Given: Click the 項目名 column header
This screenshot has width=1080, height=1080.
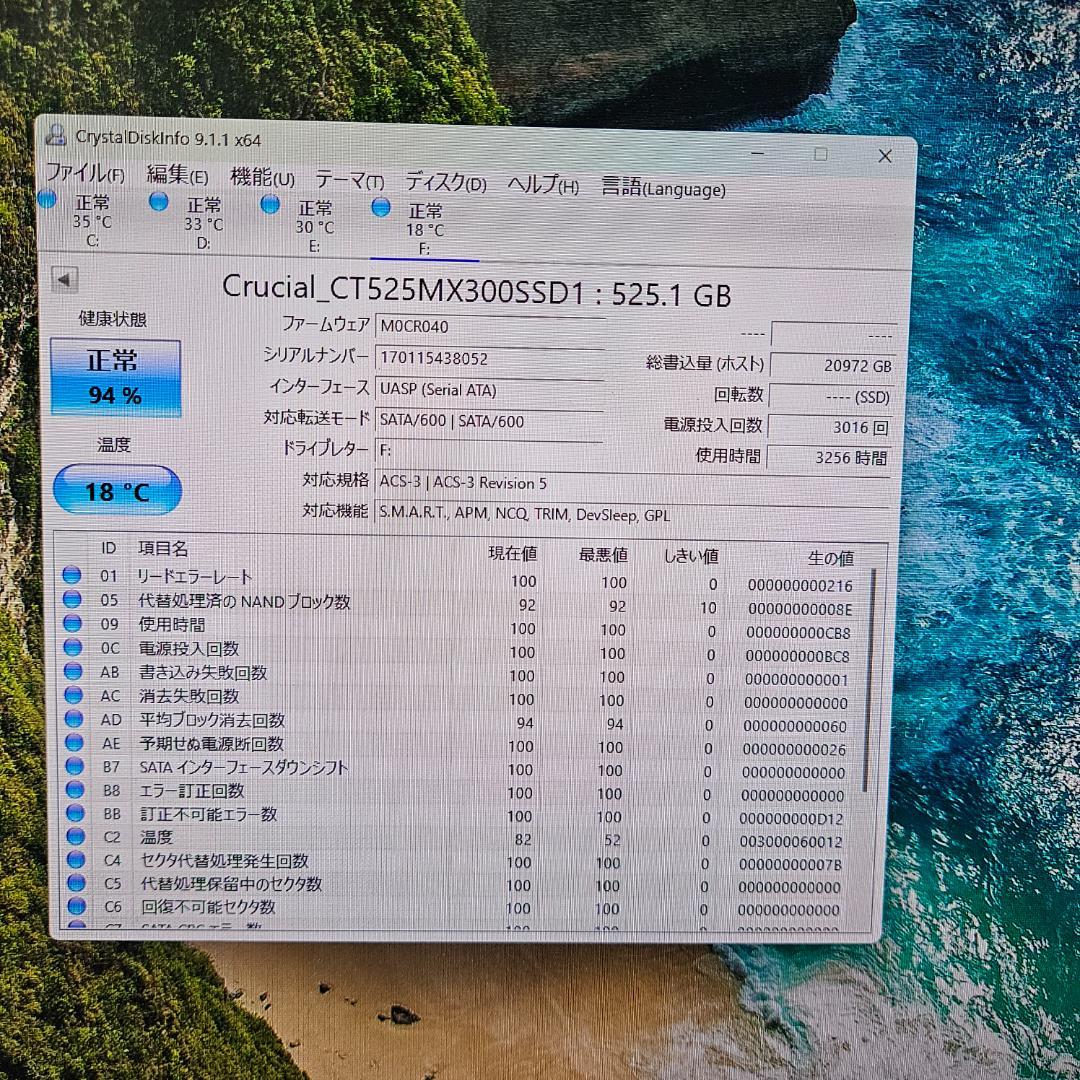Looking at the screenshot, I should 163,549.
